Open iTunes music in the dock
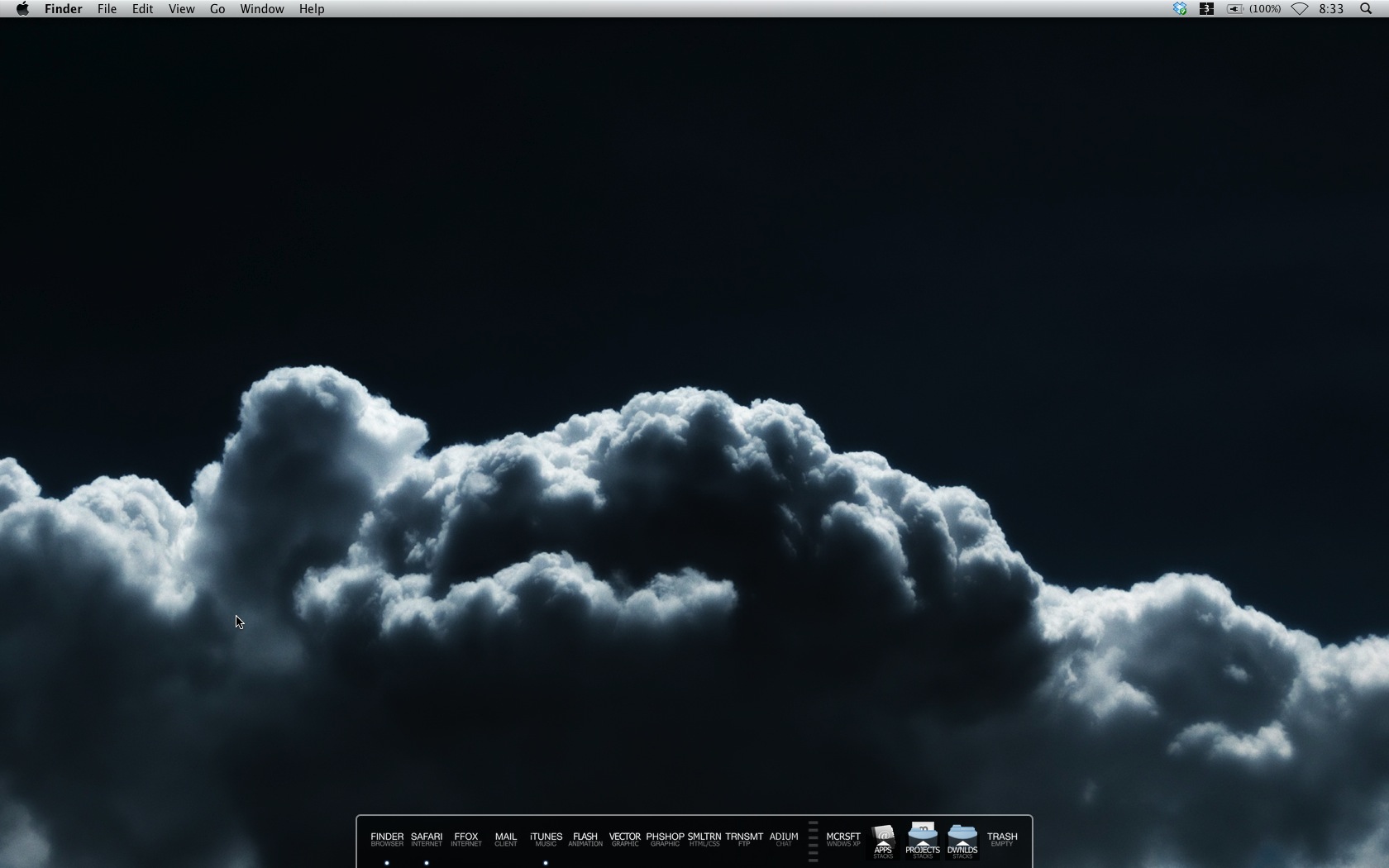The width and height of the screenshot is (1389, 868). click(546, 839)
